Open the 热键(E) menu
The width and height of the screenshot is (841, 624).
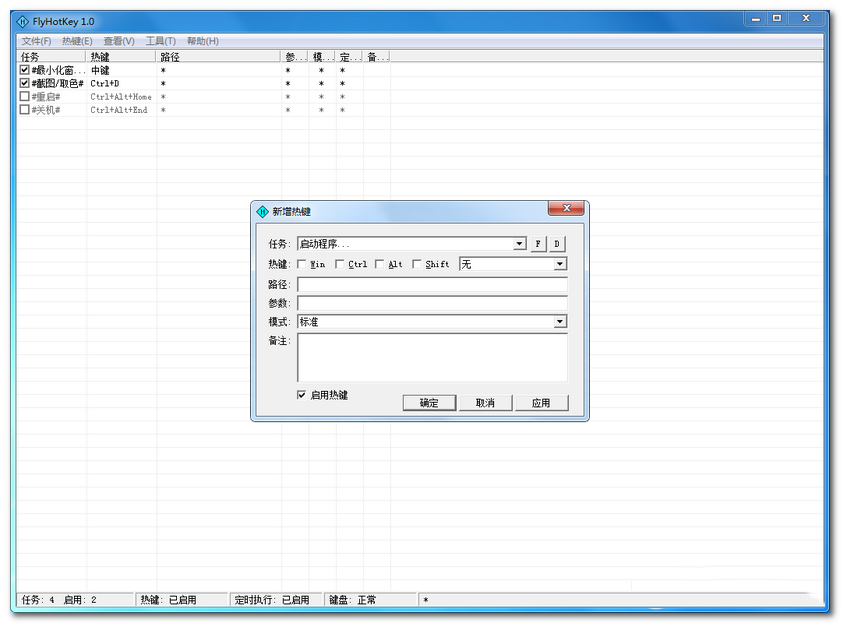pos(77,41)
